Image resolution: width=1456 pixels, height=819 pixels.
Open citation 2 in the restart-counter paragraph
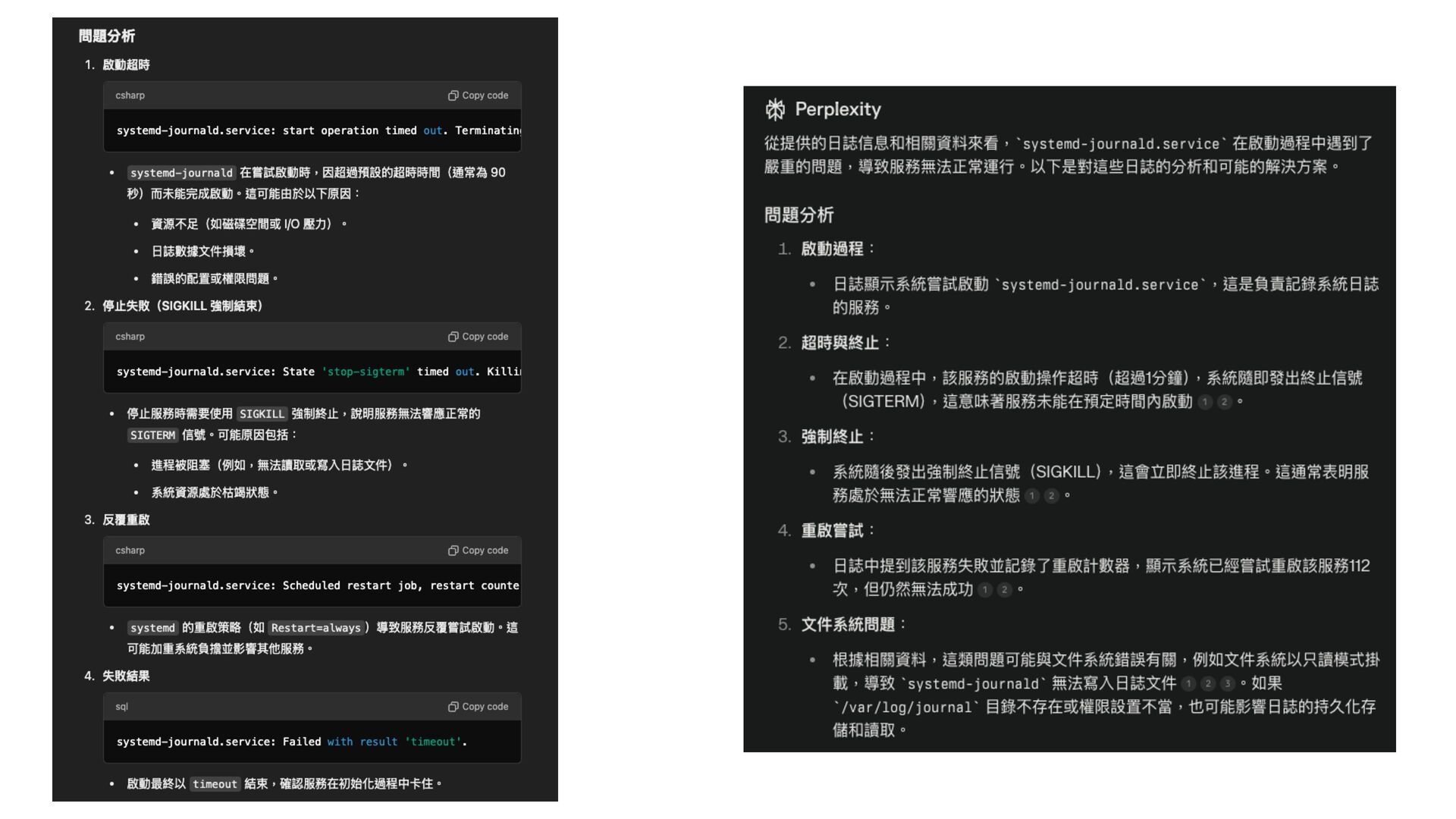coord(1004,590)
